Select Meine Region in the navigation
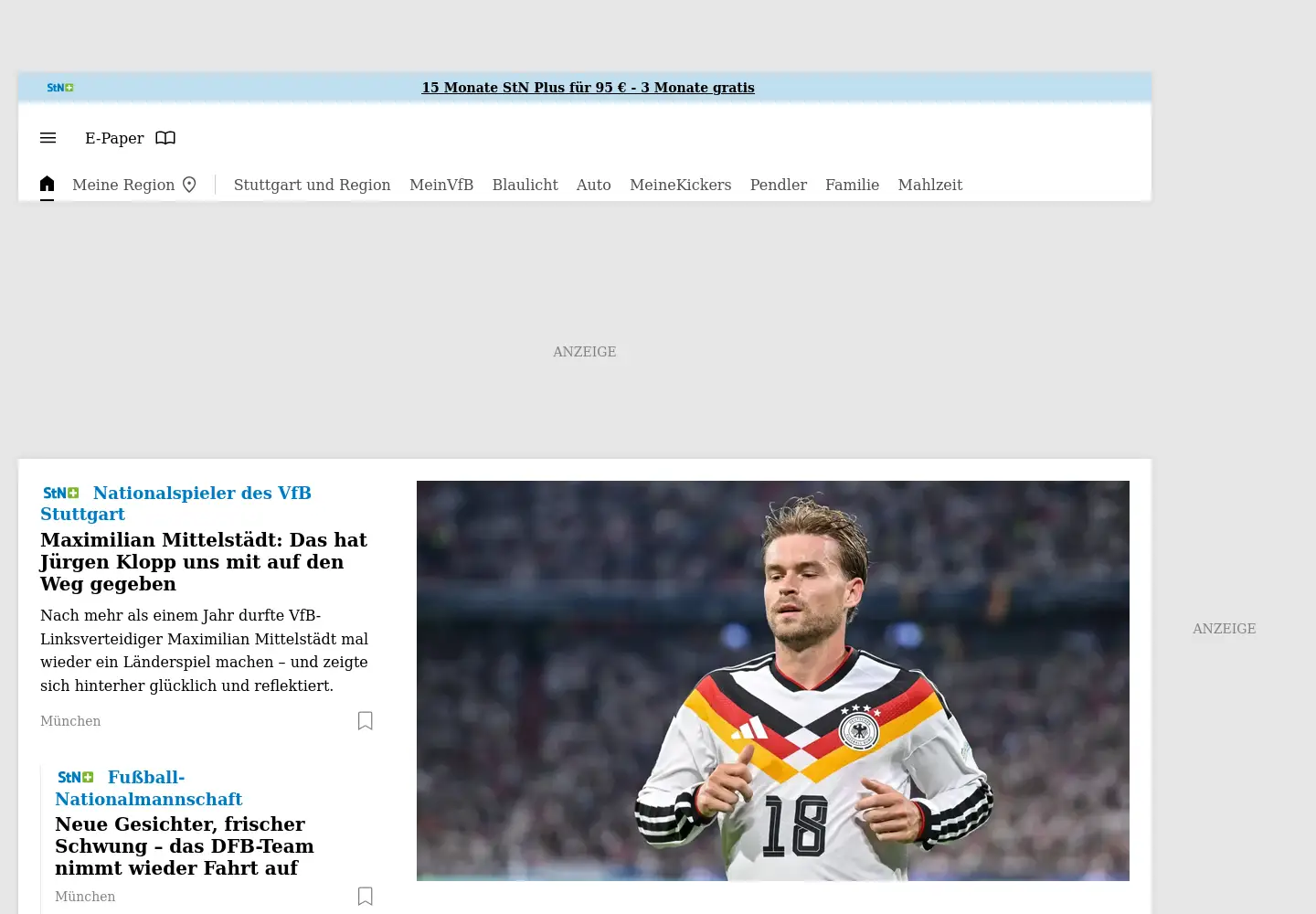The image size is (1316, 914). click(123, 185)
